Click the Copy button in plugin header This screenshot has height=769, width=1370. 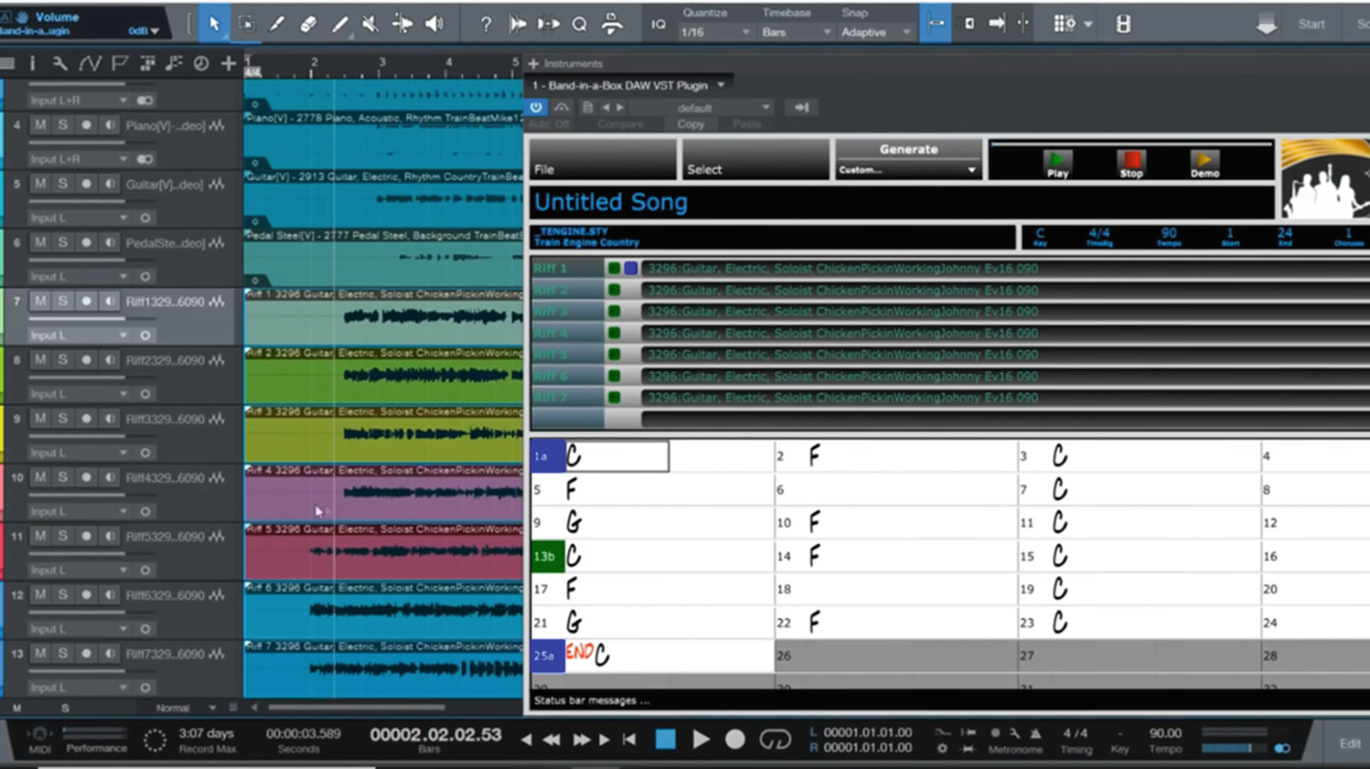click(690, 124)
